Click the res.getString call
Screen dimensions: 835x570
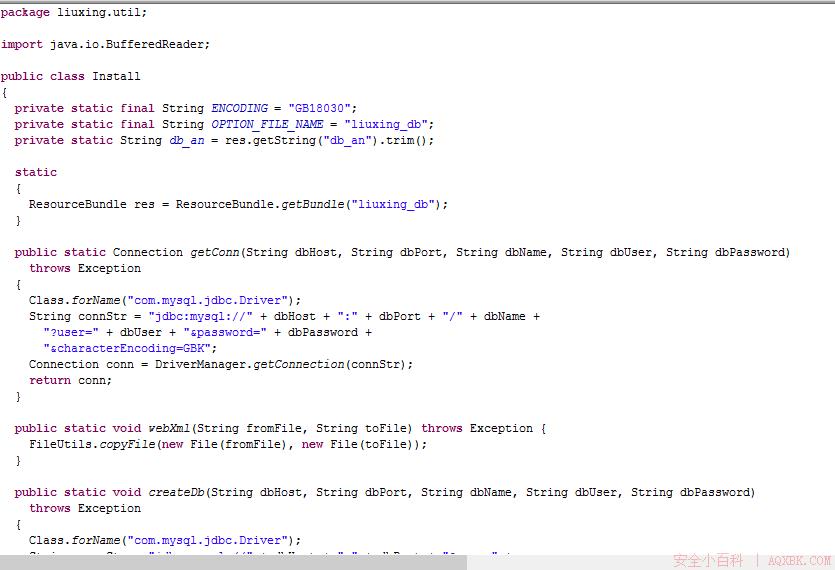[271, 141]
